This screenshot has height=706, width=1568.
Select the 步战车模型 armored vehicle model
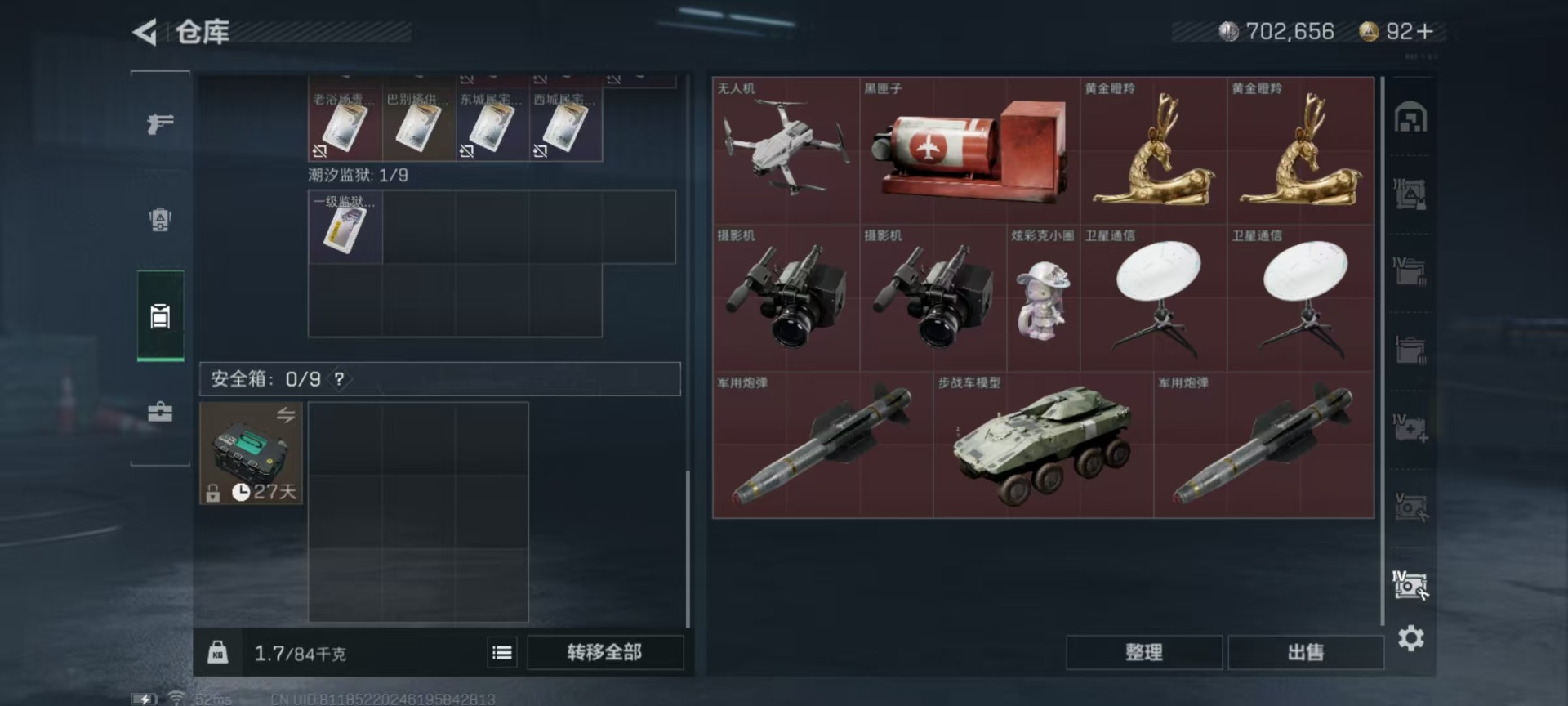click(x=1043, y=445)
